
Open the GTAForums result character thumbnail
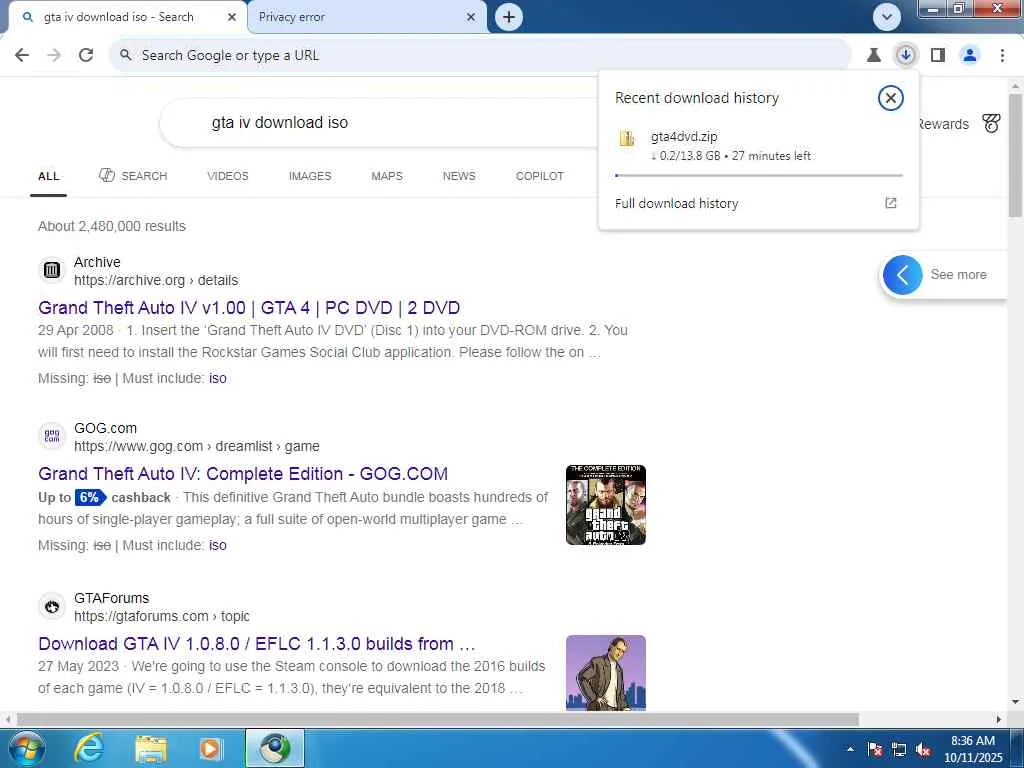pos(605,673)
